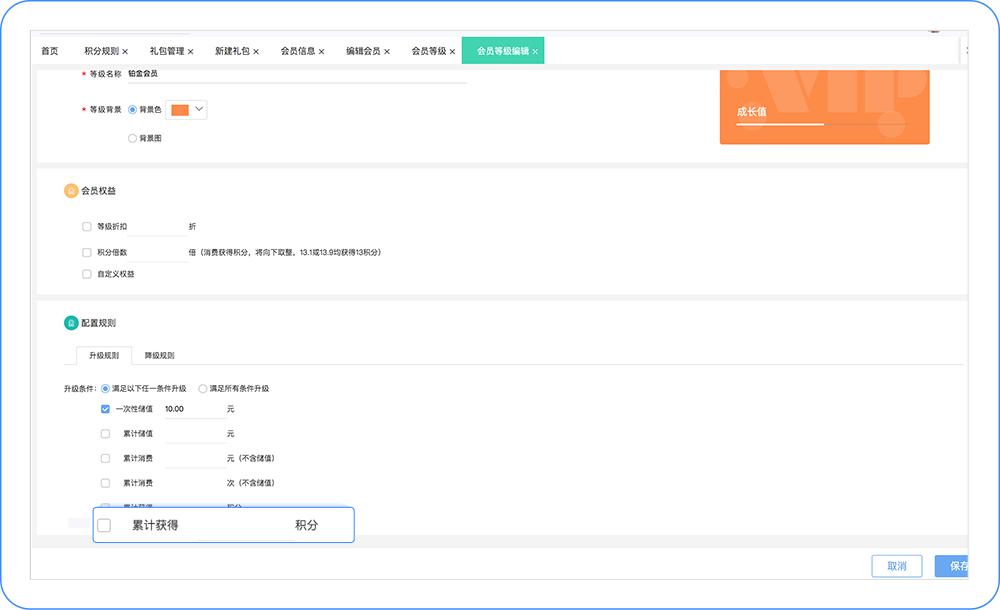Screen dimensions: 1000x610
Task: Click the 取消 button
Action: point(897,565)
